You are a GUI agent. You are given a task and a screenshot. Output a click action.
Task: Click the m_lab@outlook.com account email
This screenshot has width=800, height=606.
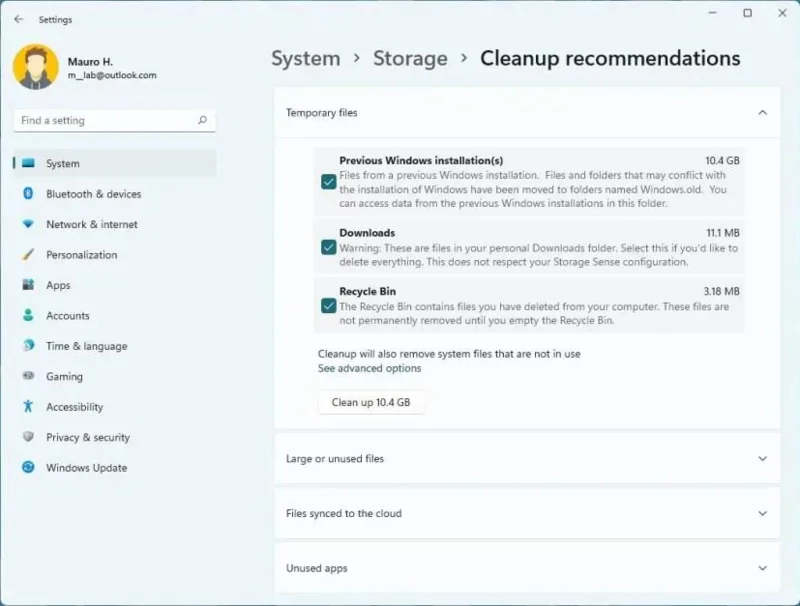point(112,75)
